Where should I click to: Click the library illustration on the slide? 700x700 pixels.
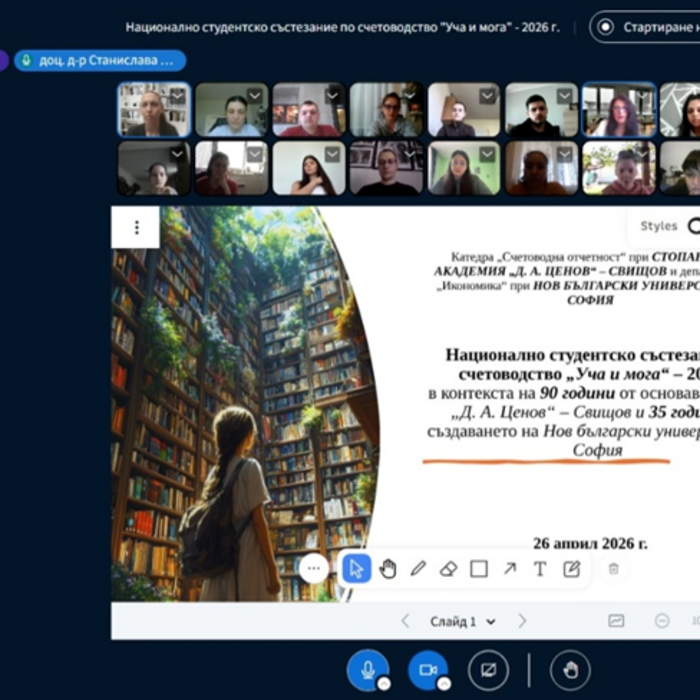[x=245, y=404]
